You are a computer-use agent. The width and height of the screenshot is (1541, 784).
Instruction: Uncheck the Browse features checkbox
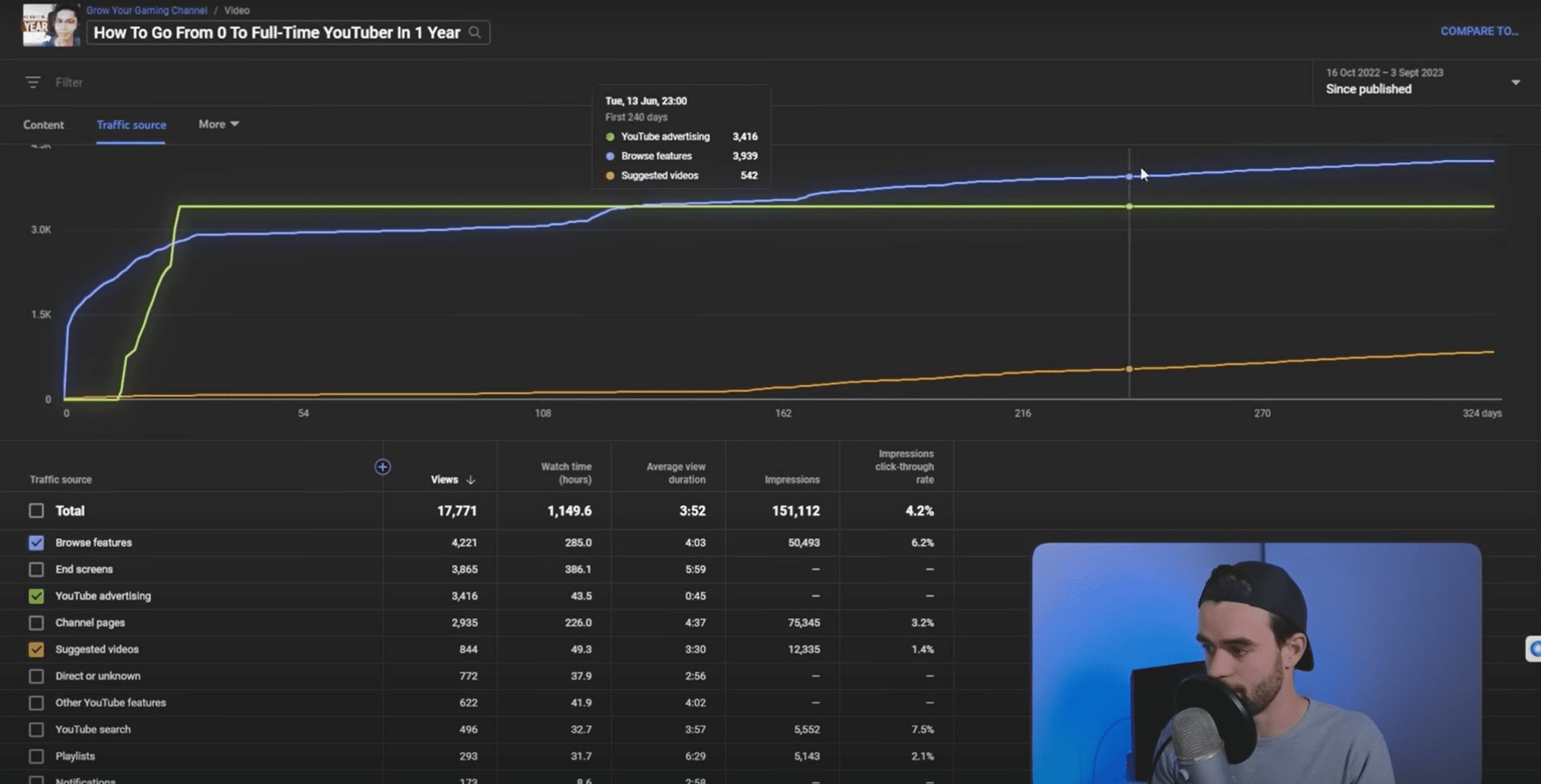pyautogui.click(x=36, y=543)
